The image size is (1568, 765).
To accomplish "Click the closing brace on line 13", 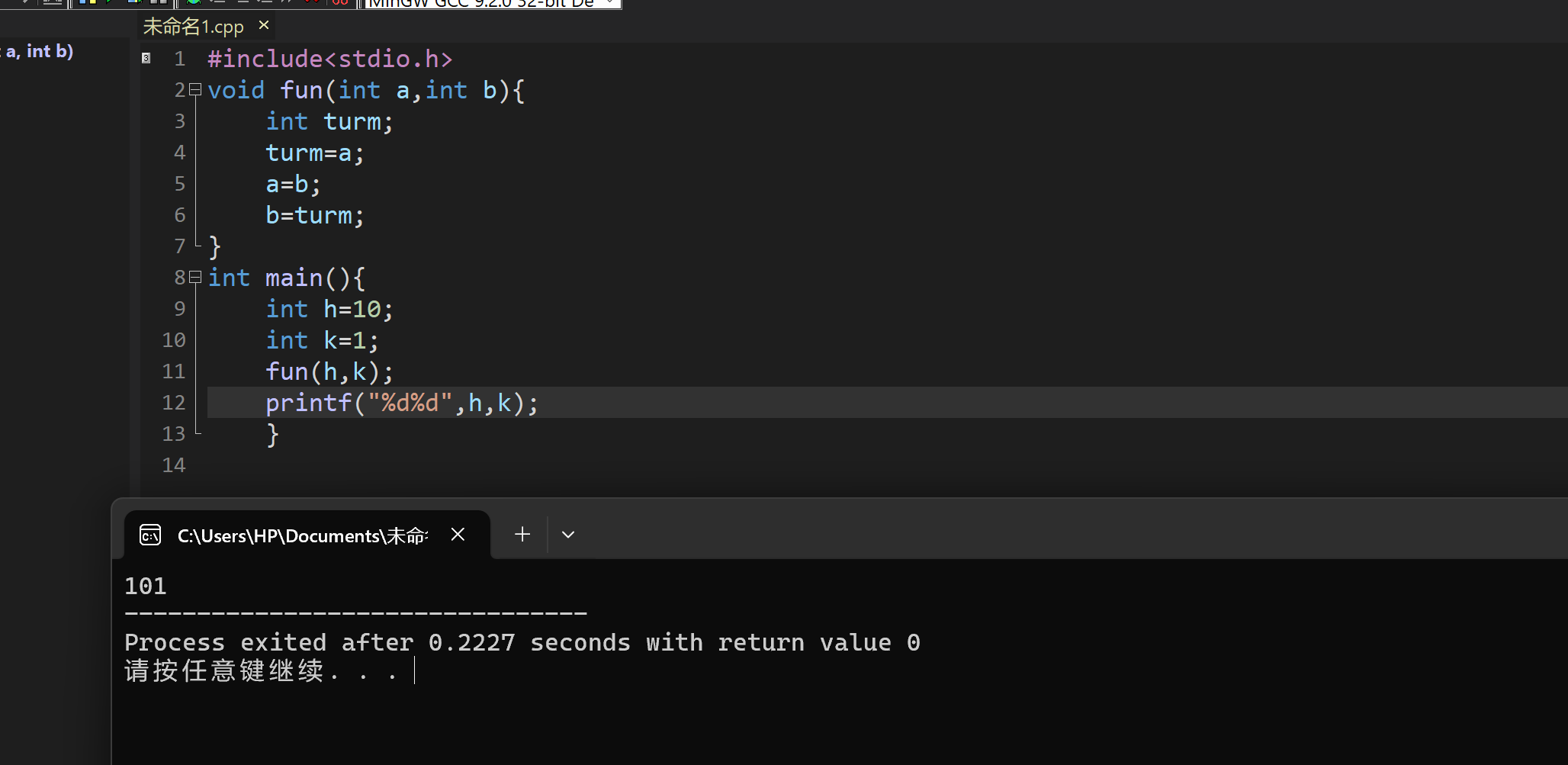I will [272, 435].
